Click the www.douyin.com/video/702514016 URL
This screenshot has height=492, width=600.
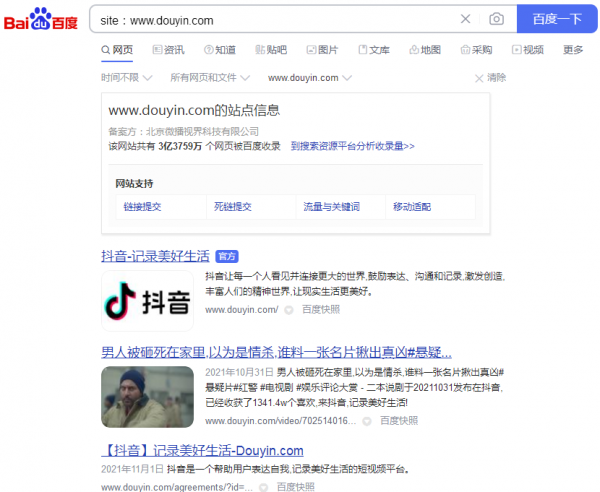coord(280,421)
